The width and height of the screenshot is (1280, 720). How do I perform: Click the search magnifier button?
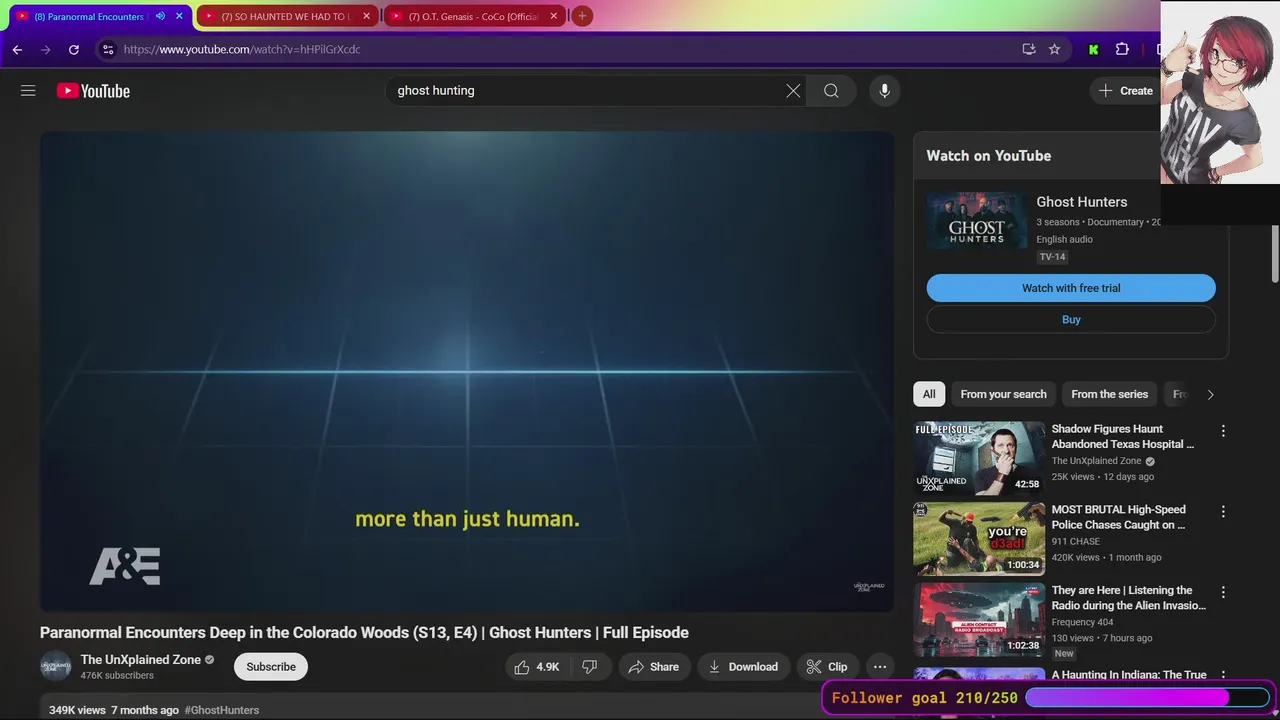[831, 91]
